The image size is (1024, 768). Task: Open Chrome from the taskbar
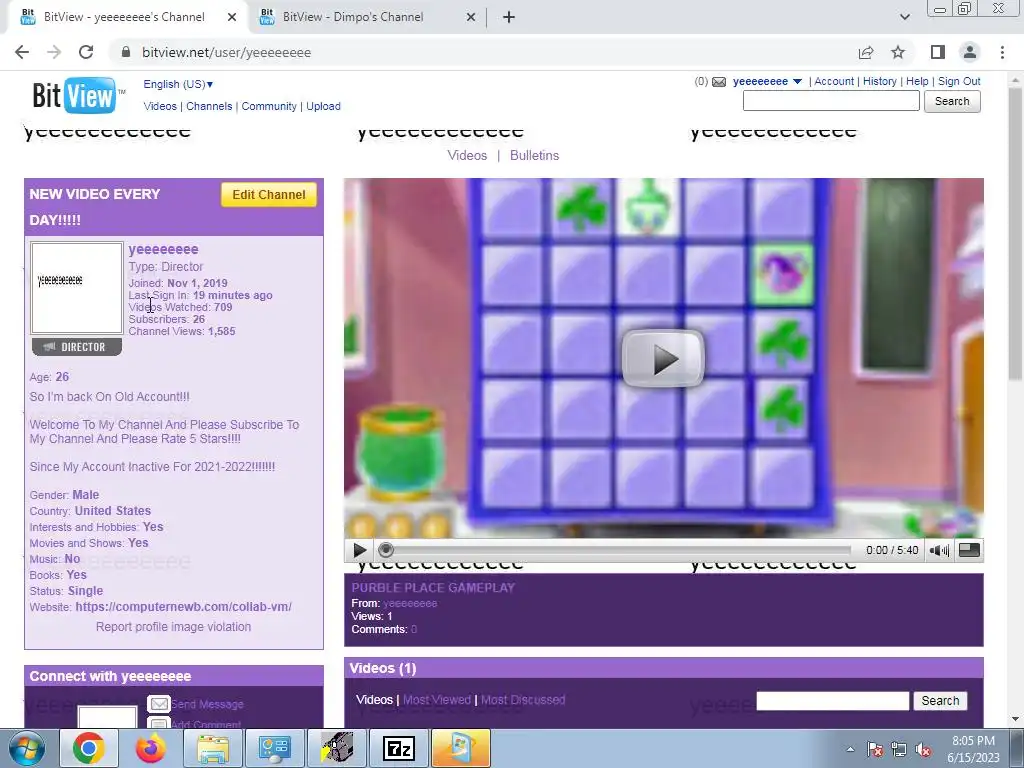click(x=89, y=748)
